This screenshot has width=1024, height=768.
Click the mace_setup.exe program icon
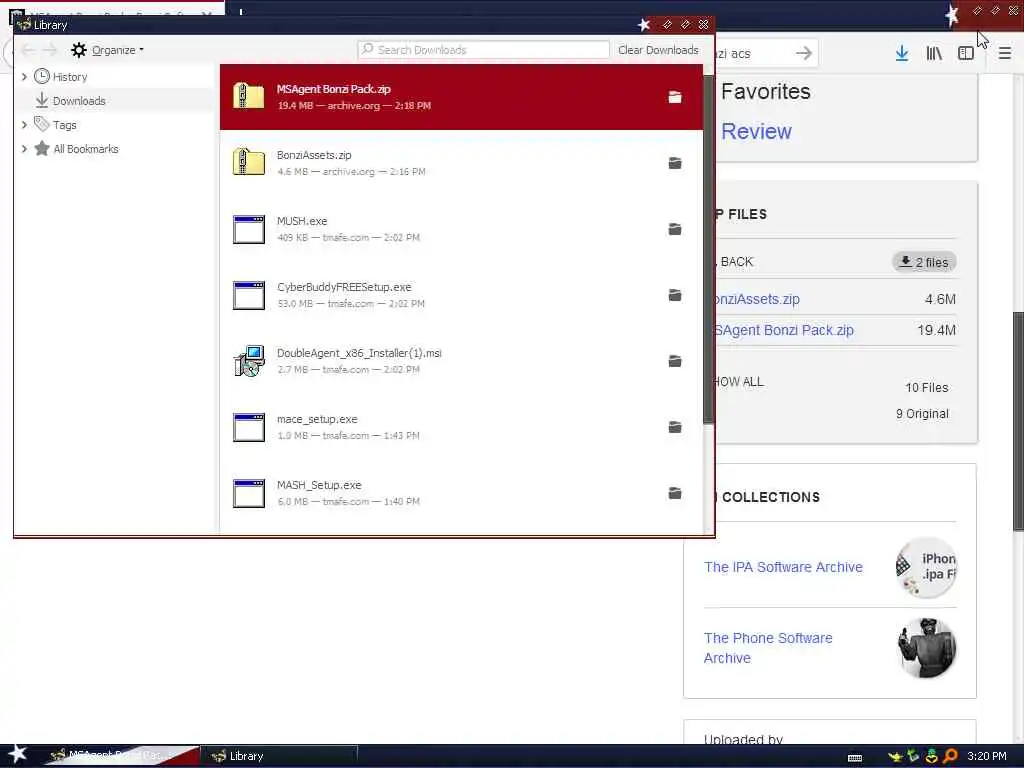point(249,427)
